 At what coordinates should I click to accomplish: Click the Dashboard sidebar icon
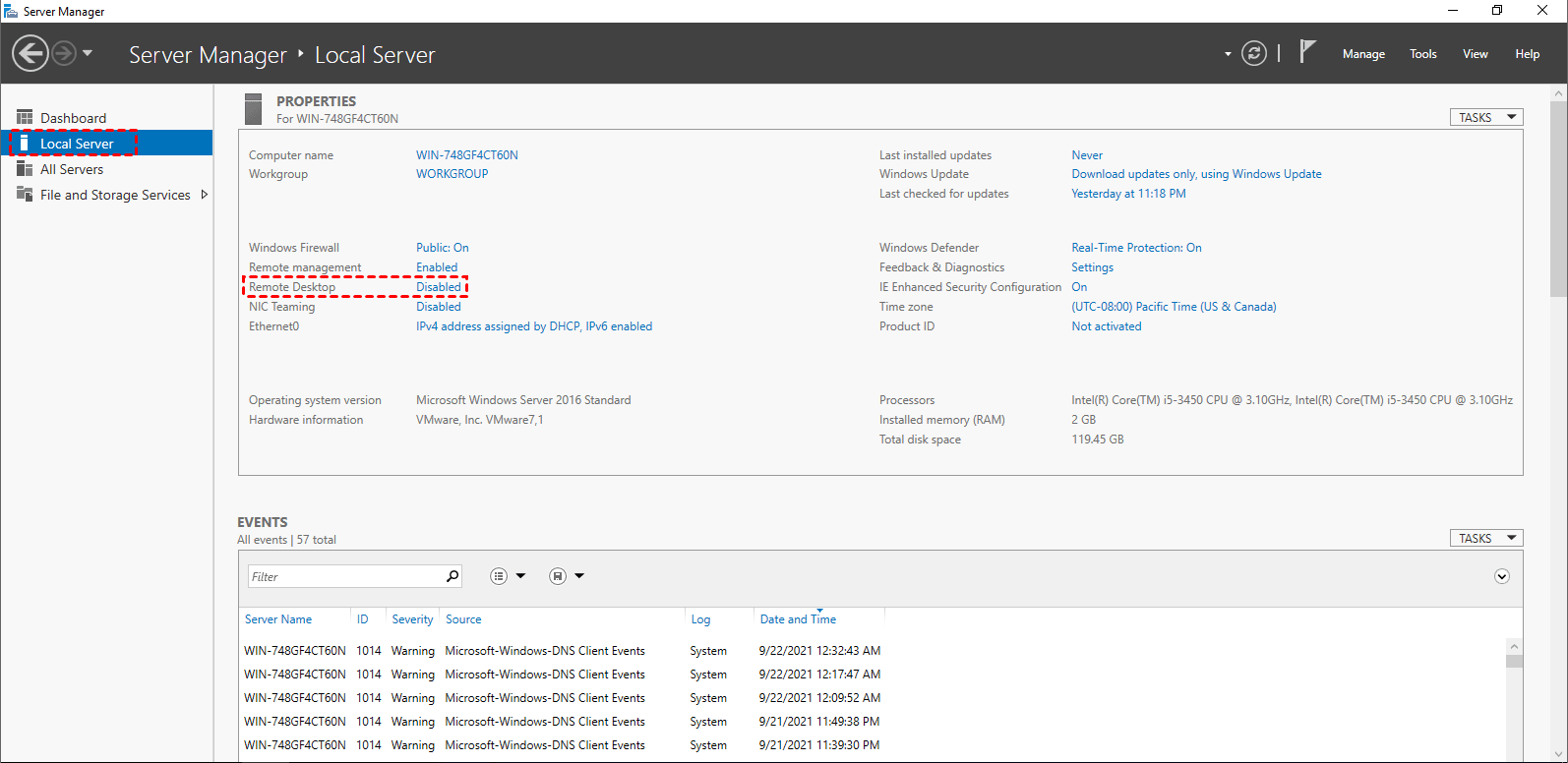25,118
